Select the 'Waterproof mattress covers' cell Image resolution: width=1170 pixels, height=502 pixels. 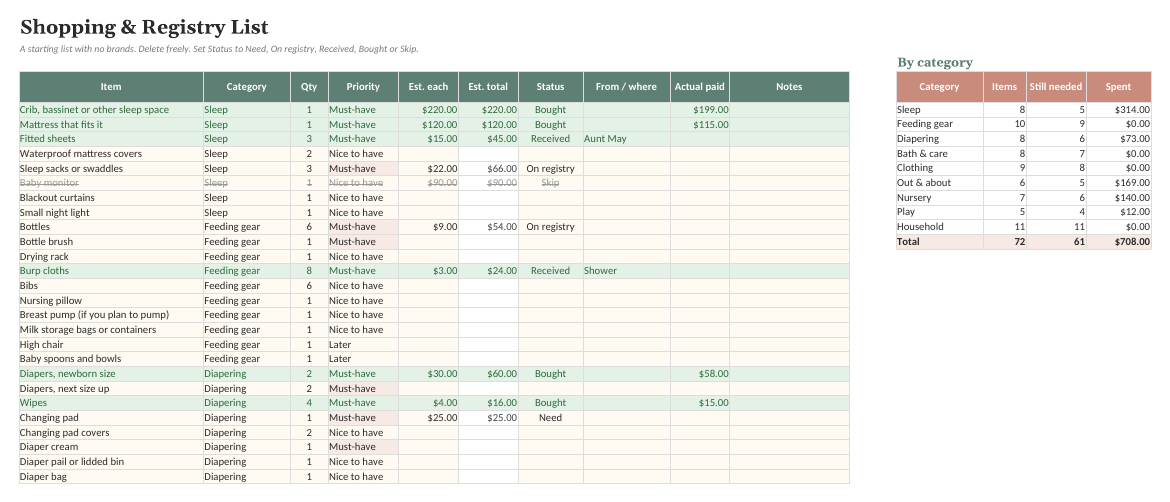(x=111, y=154)
